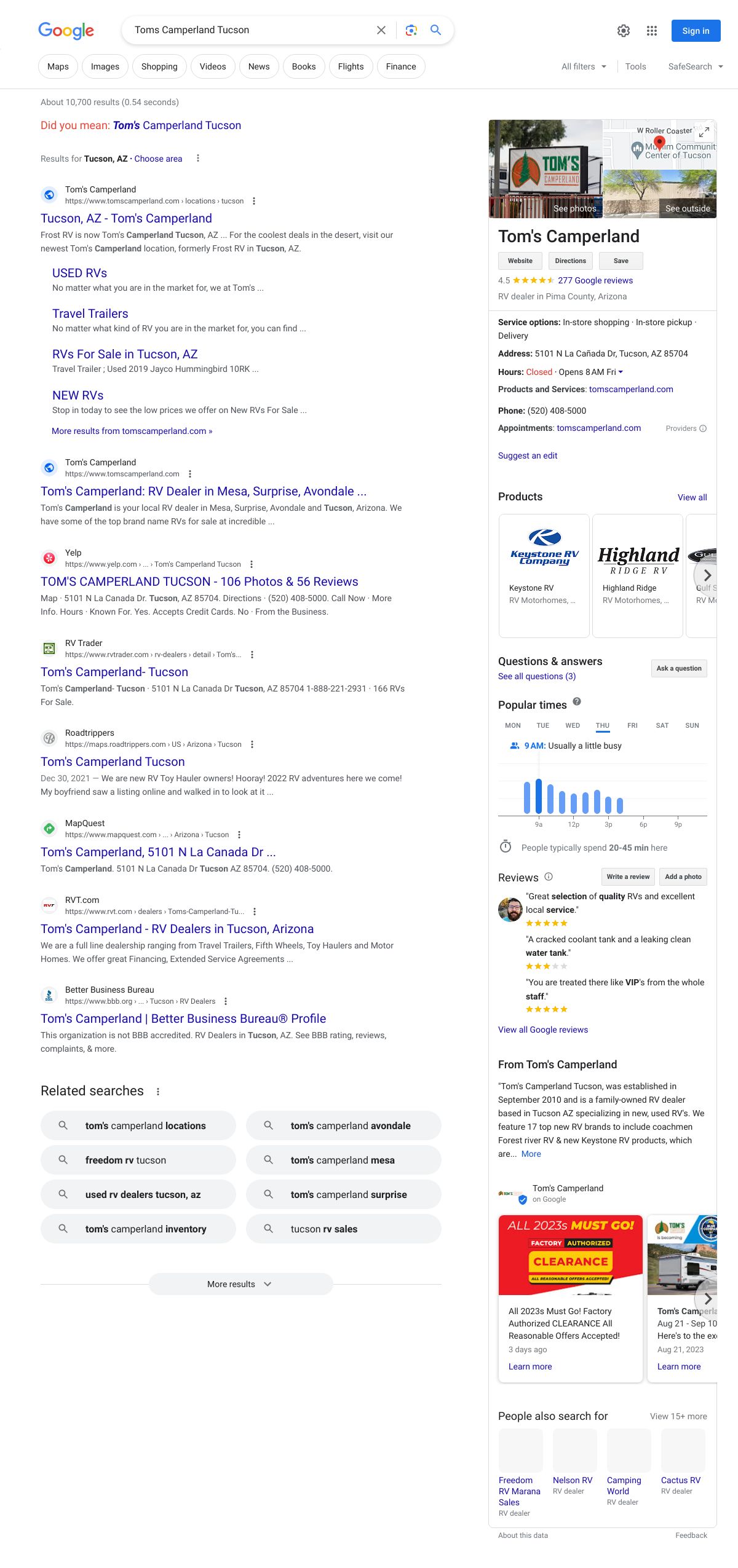
Task: Expand the map in the knowledge panel
Action: pyautogui.click(x=704, y=132)
